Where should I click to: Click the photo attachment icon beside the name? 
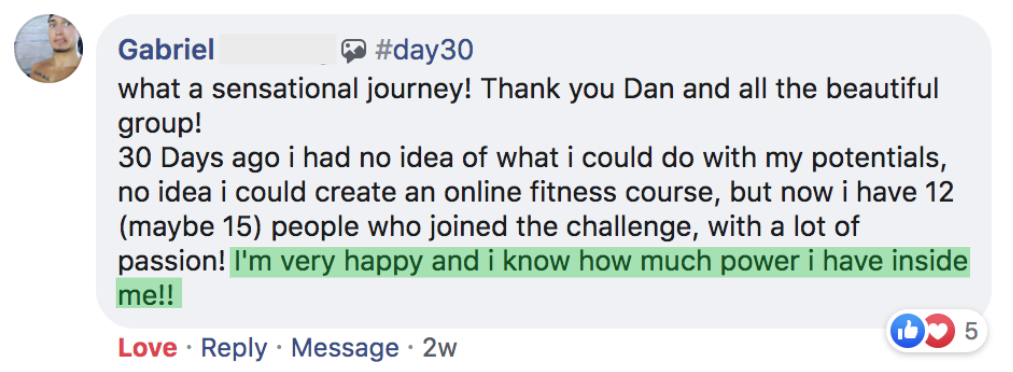coord(354,50)
